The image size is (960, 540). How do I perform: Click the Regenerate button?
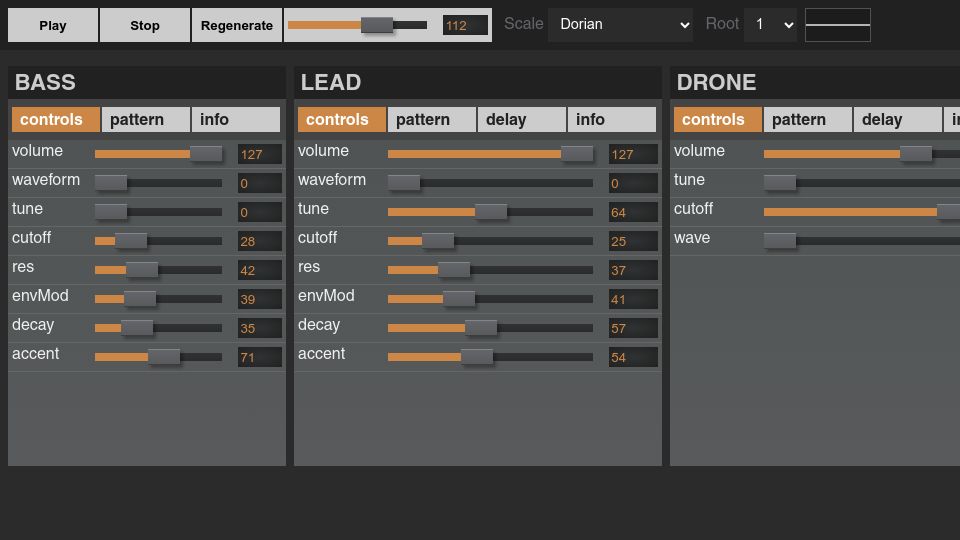coord(237,25)
